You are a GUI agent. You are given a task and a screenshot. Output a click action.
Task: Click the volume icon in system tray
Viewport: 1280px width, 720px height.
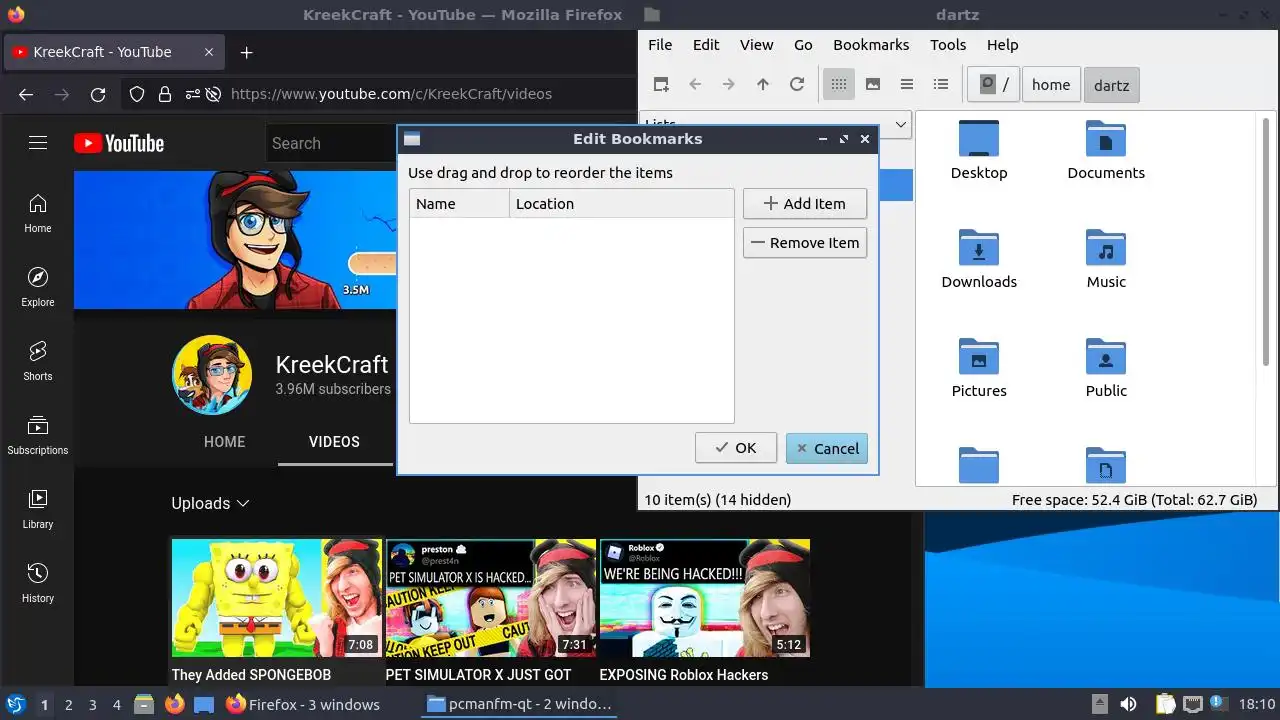coord(1128,705)
